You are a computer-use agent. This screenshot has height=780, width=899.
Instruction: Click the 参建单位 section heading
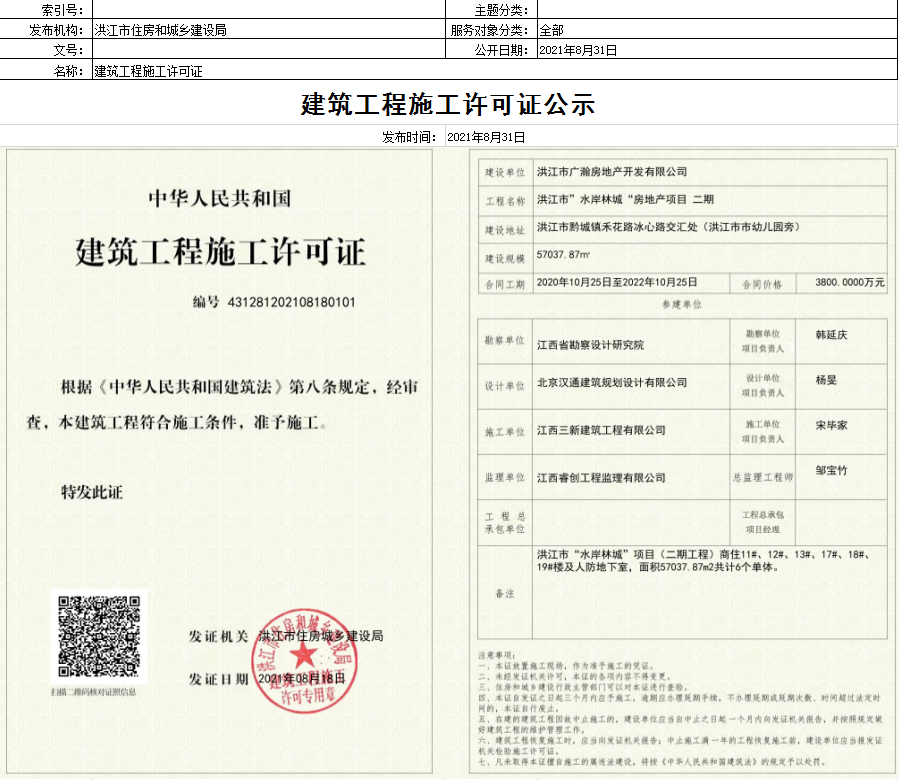pyautogui.click(x=682, y=305)
